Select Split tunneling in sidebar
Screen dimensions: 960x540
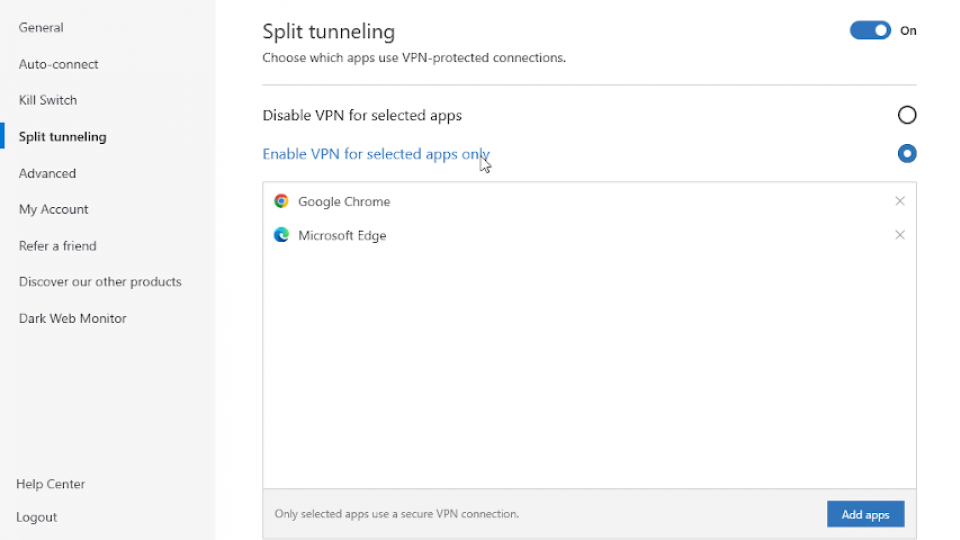click(x=62, y=137)
